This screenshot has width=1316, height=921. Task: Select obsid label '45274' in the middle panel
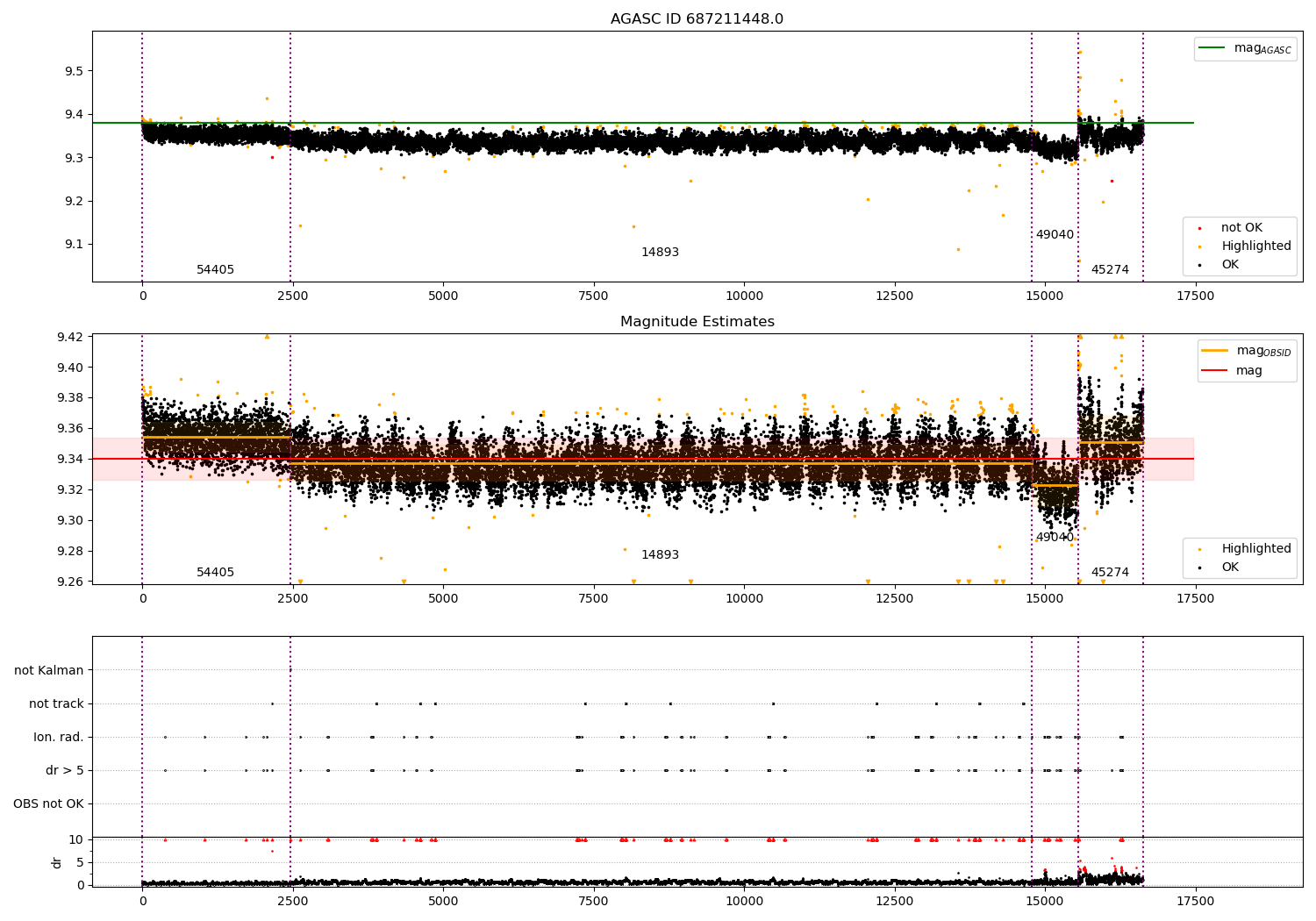[1110, 573]
